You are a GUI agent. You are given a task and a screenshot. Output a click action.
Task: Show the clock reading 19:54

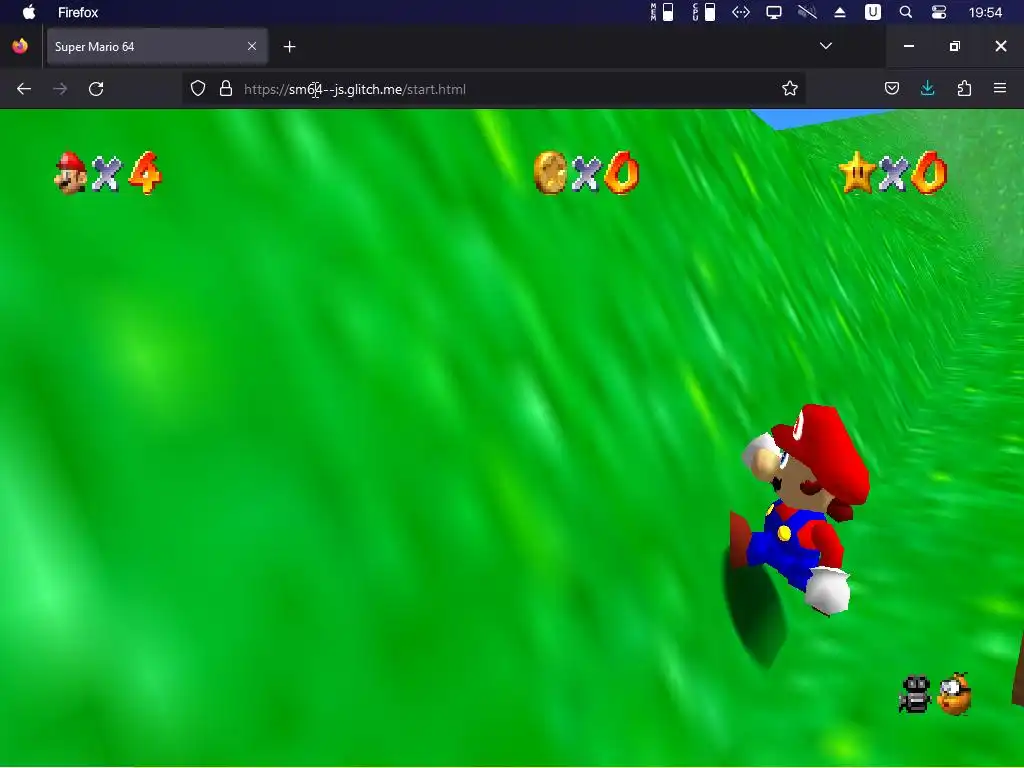[x=985, y=12]
